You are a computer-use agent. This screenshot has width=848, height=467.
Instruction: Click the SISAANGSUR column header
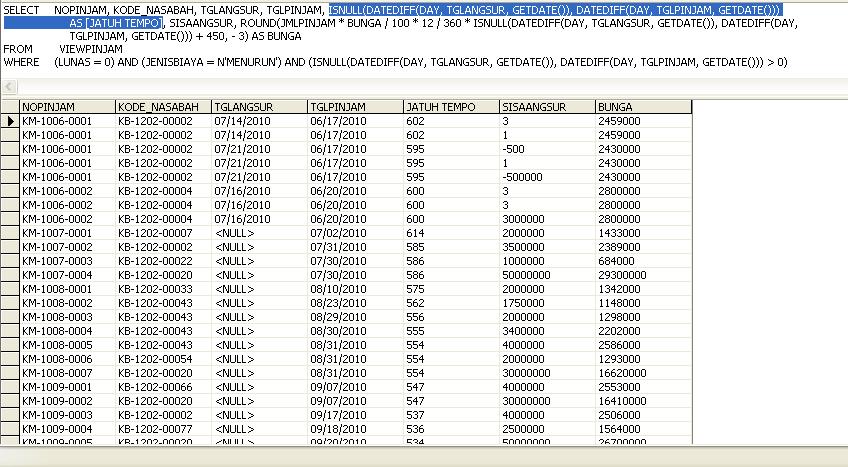click(547, 107)
